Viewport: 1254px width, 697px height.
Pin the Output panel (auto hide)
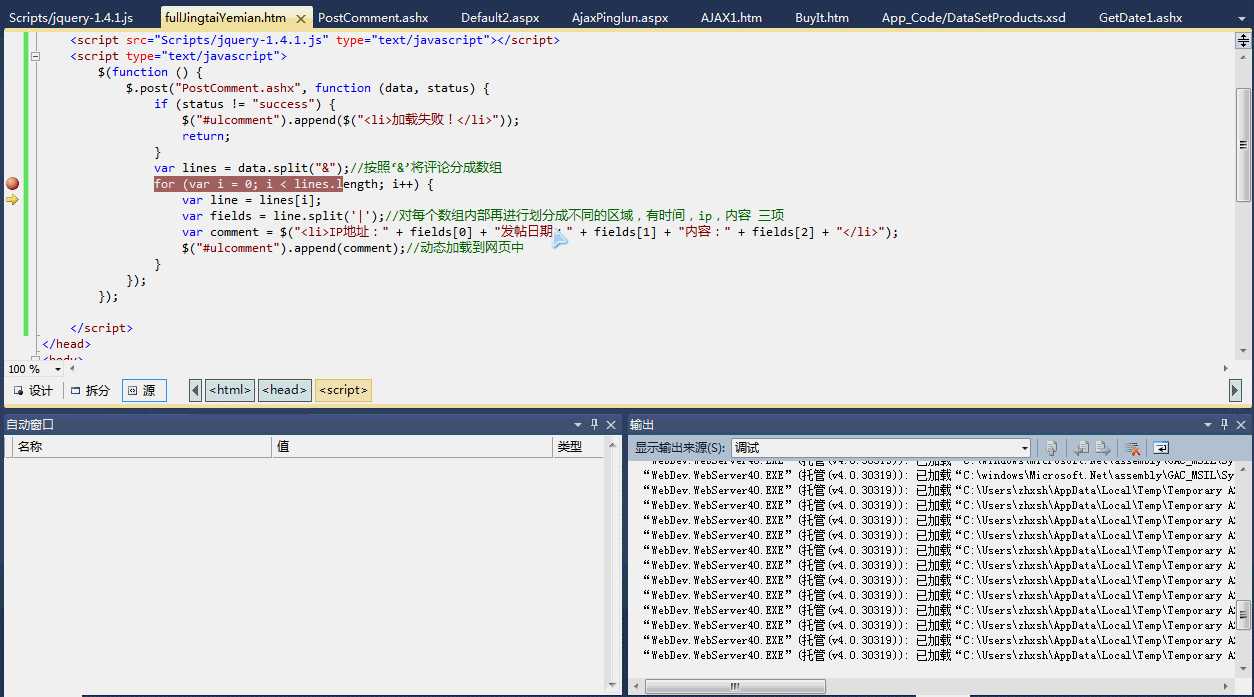tap(1222, 425)
